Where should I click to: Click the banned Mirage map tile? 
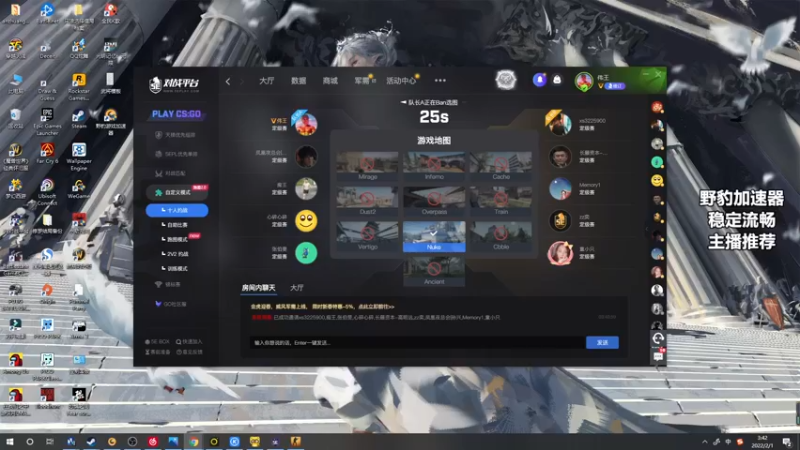pyautogui.click(x=367, y=166)
